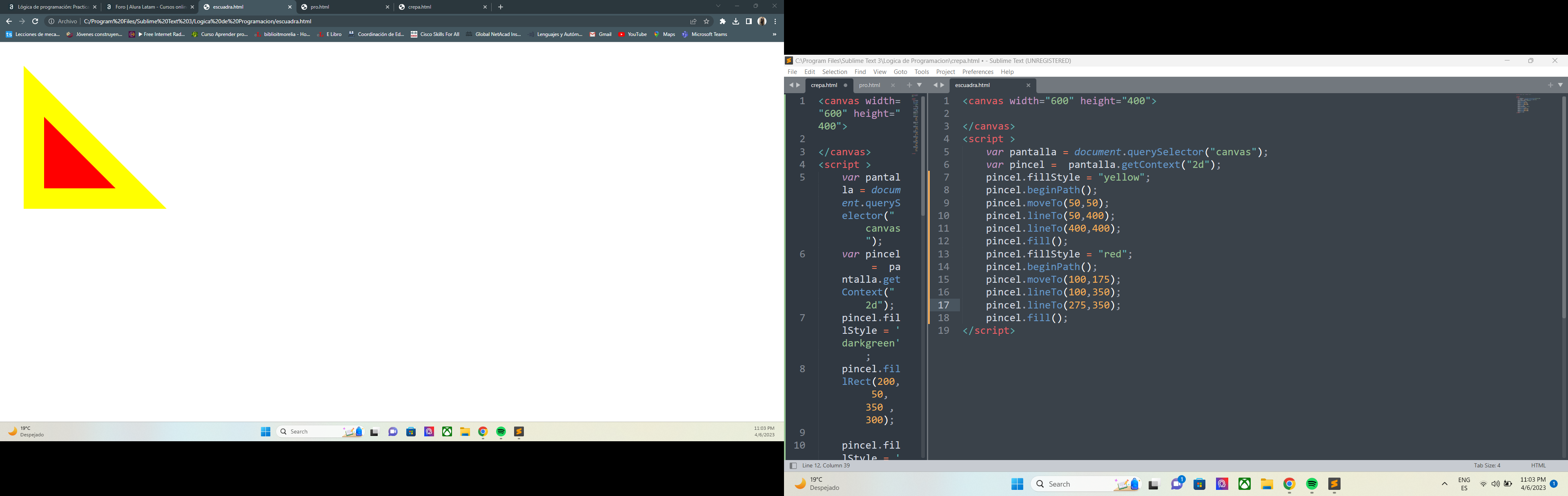This screenshot has width=1568, height=496.
Task: Close the pro.html Sublime tab
Action: pyautogui.click(x=893, y=85)
